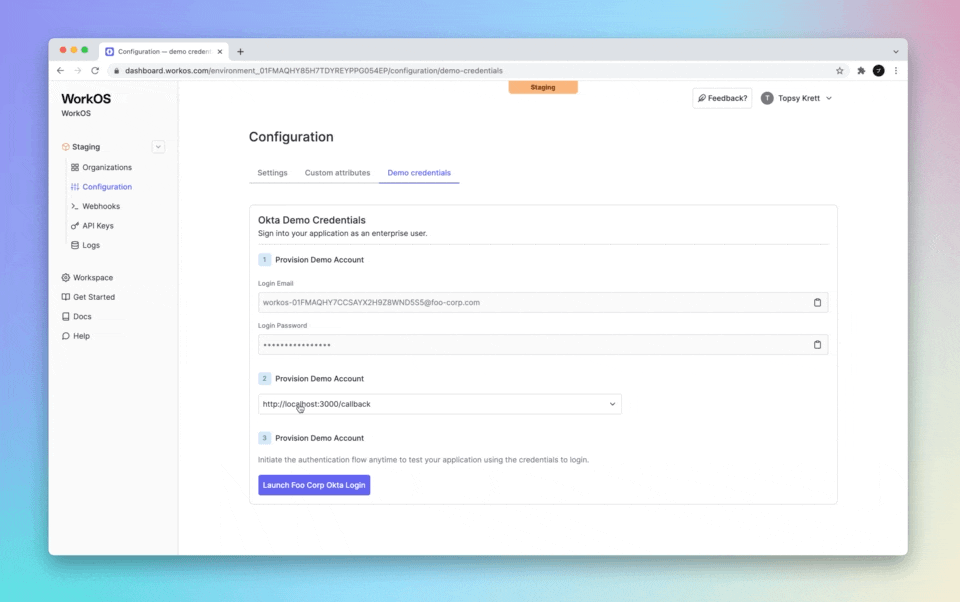This screenshot has width=960, height=602.
Task: Switch to the Settings tab
Action: pyautogui.click(x=272, y=173)
